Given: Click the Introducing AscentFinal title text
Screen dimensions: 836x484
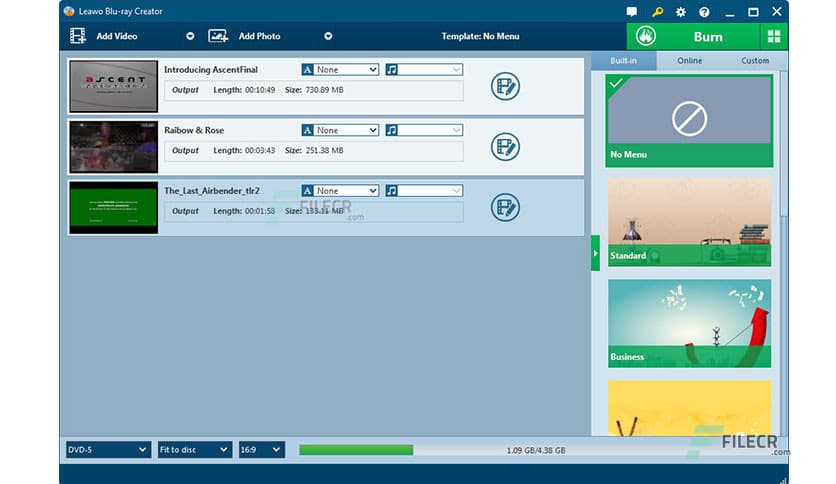Looking at the screenshot, I should [211, 70].
